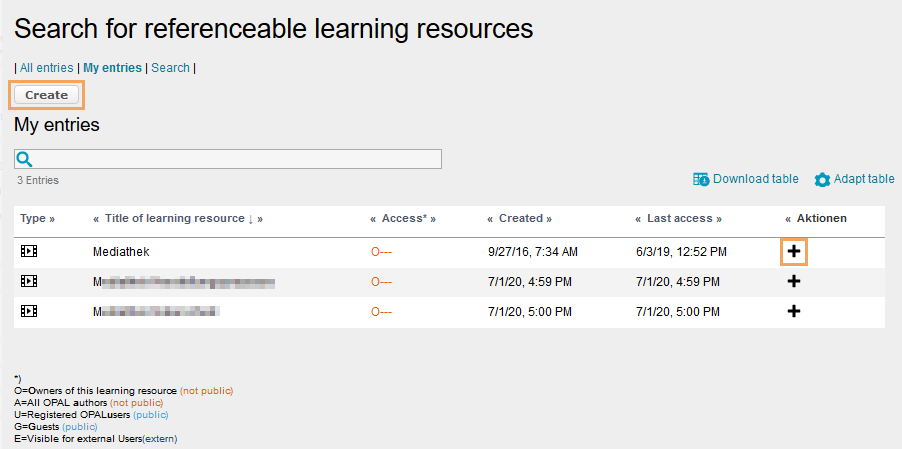Sort entries by Access column header
This screenshot has width=902, height=449.
(402, 218)
